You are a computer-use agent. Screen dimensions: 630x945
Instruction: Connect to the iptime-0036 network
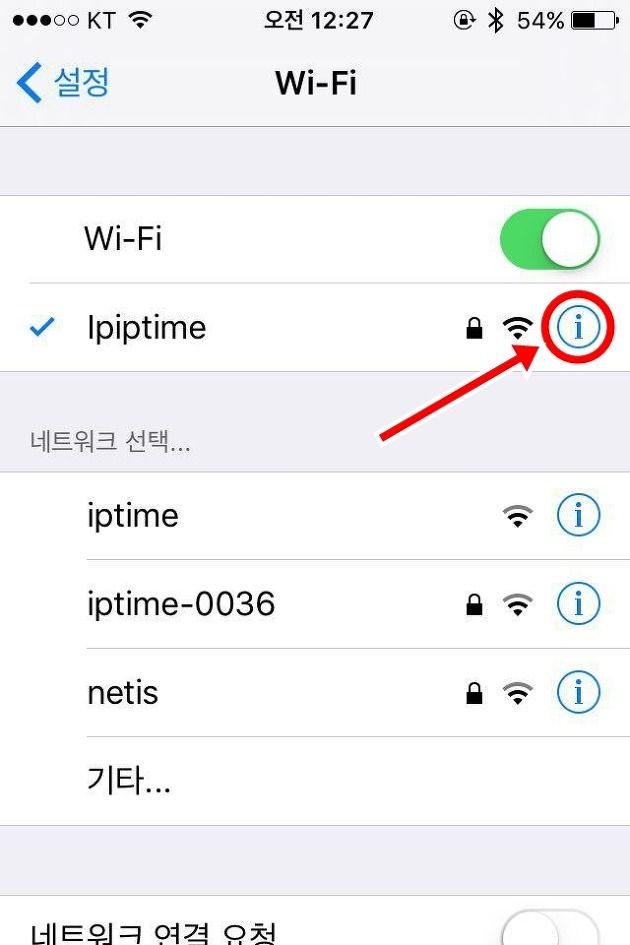click(x=315, y=604)
